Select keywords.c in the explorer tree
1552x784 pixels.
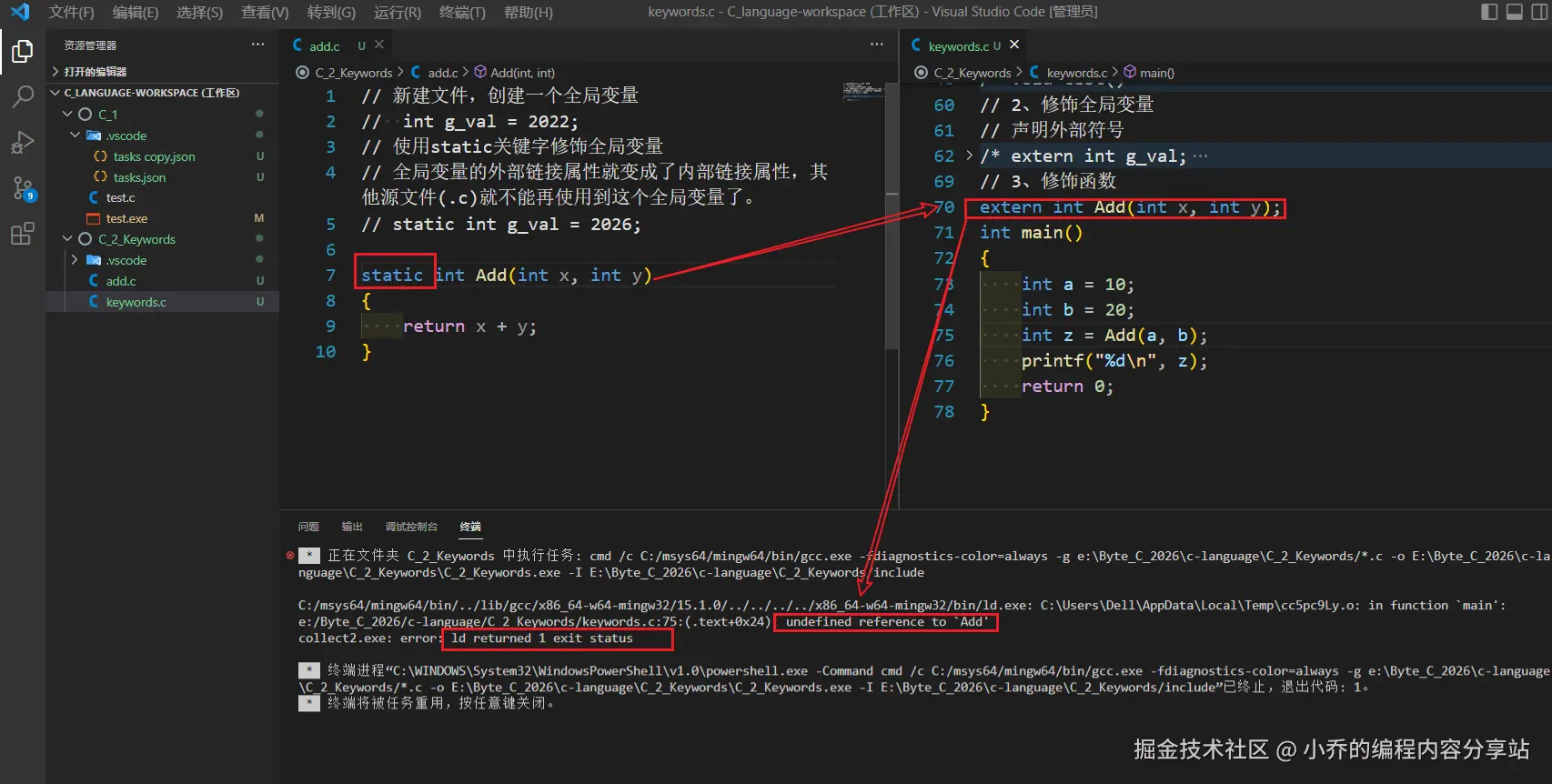point(162,302)
